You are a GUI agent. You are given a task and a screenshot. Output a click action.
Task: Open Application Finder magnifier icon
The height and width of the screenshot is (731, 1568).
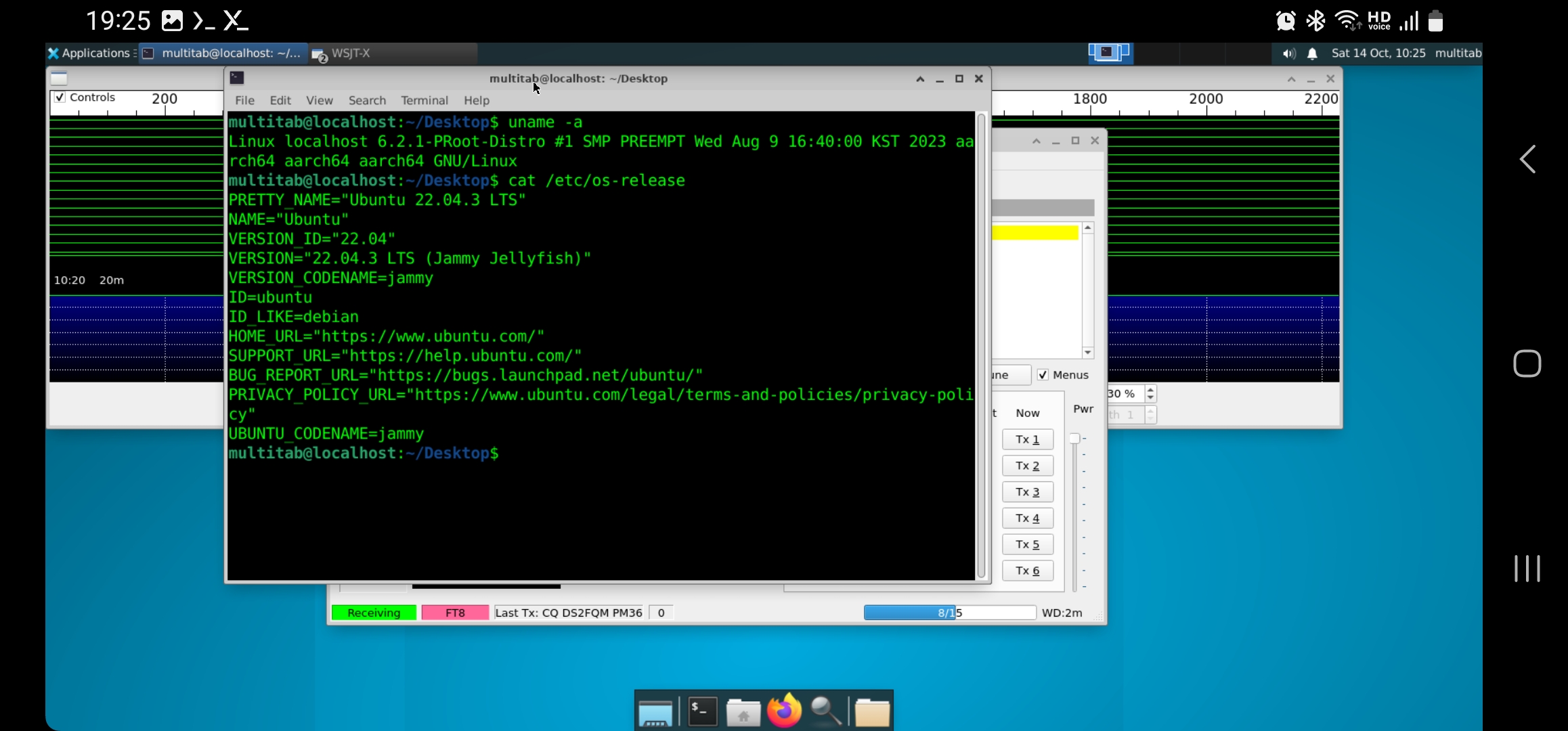[x=825, y=711]
